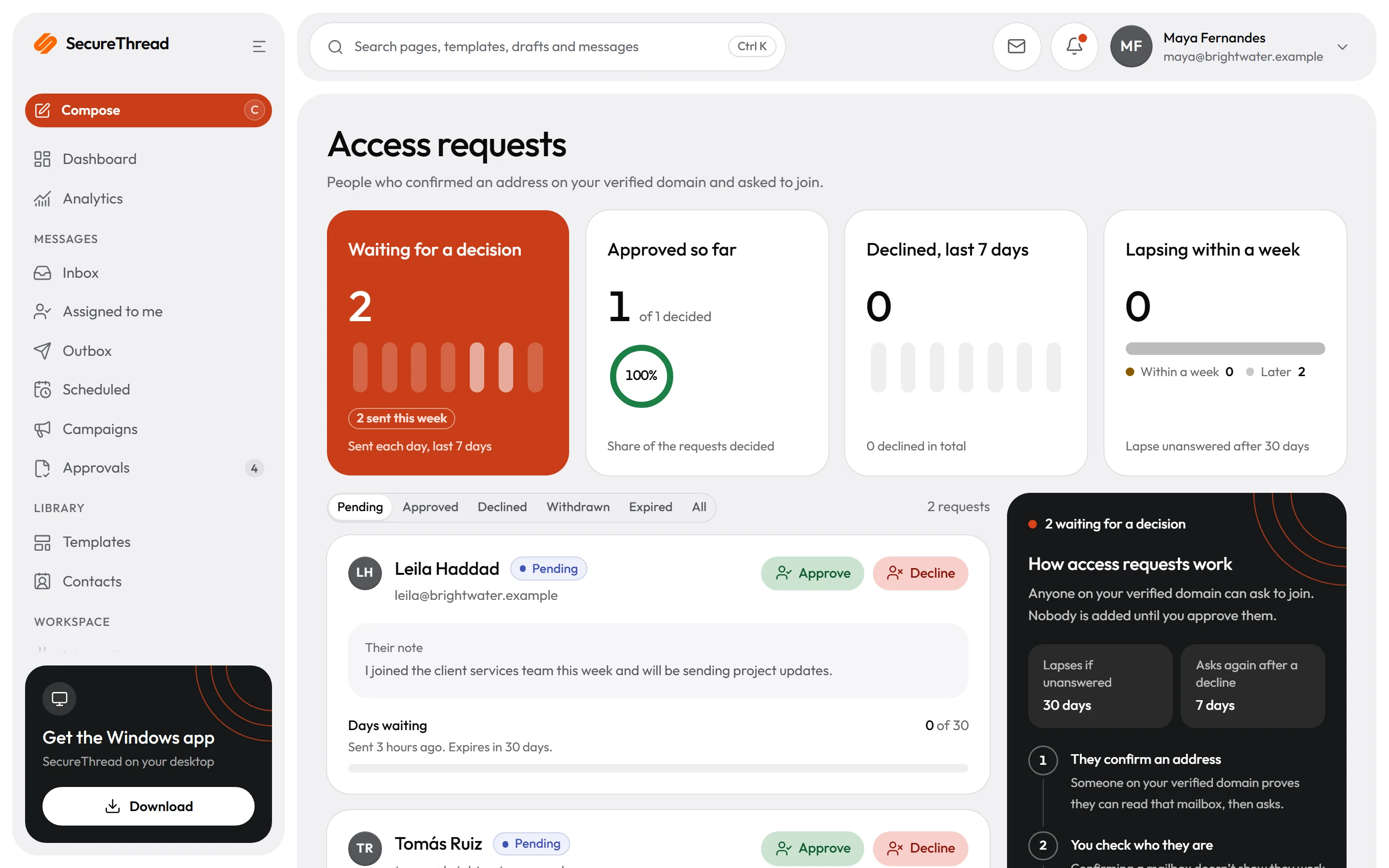Viewport: 1389px width, 868px height.
Task: Click the MF profile avatar
Action: tap(1130, 46)
